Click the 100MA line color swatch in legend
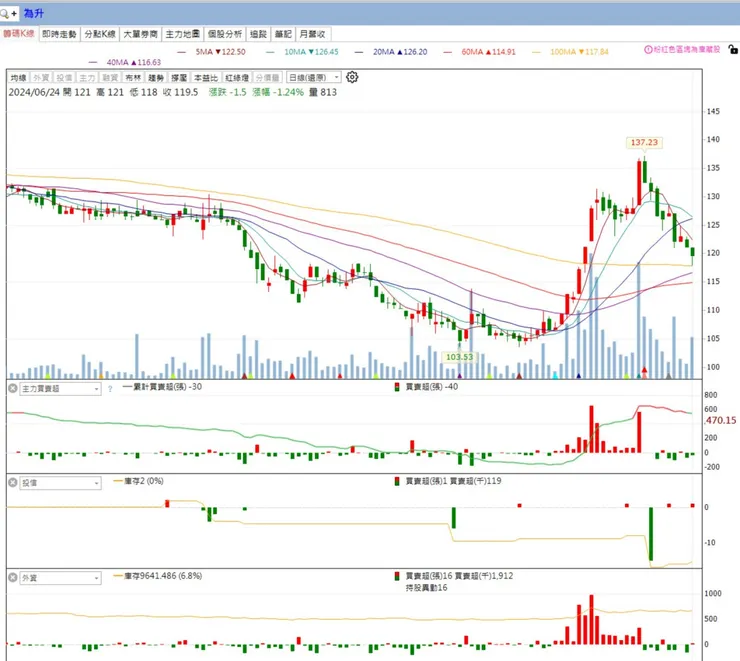 [x=536, y=52]
